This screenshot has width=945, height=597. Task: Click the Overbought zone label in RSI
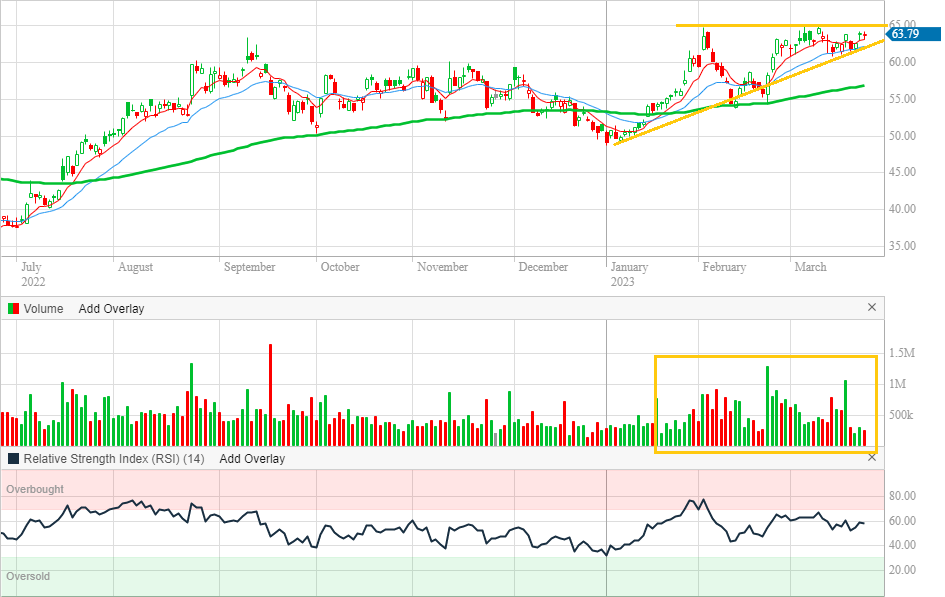[35, 490]
